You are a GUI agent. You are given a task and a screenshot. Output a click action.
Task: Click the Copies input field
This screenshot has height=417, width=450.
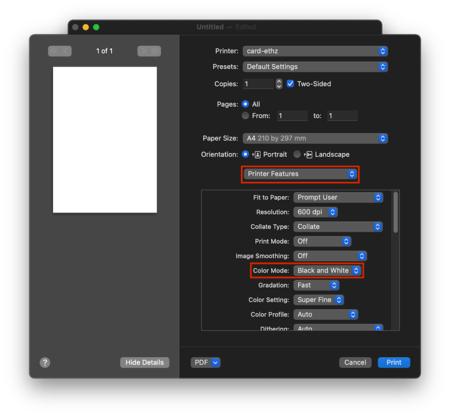point(259,84)
